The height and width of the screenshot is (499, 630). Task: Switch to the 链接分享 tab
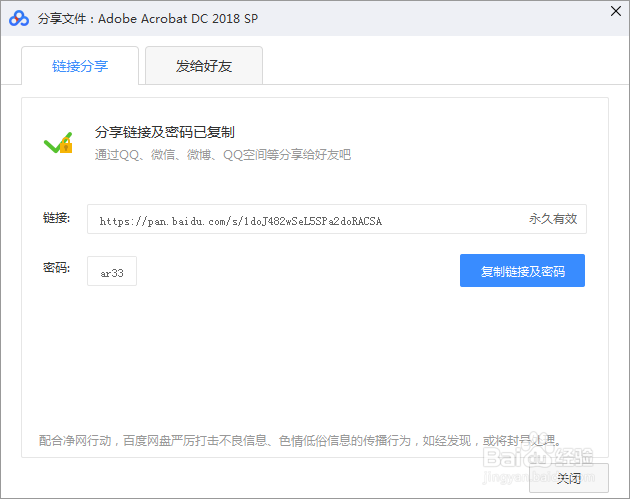tap(80, 66)
